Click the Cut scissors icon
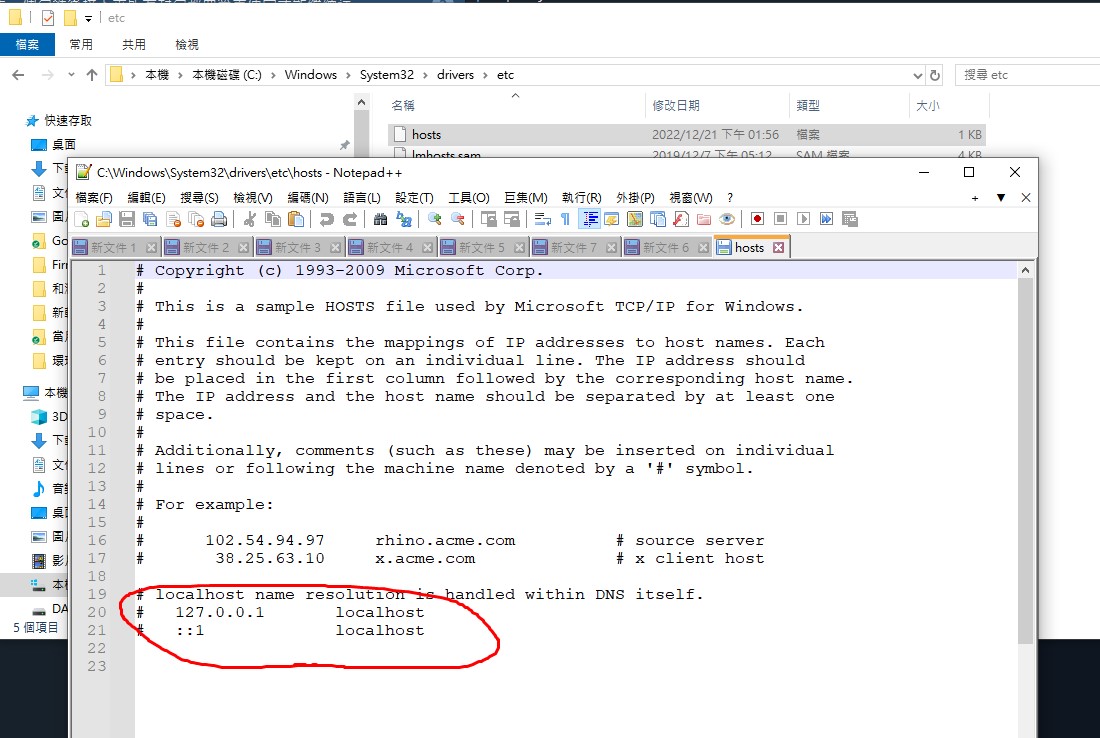This screenshot has height=738, width=1100. point(250,219)
